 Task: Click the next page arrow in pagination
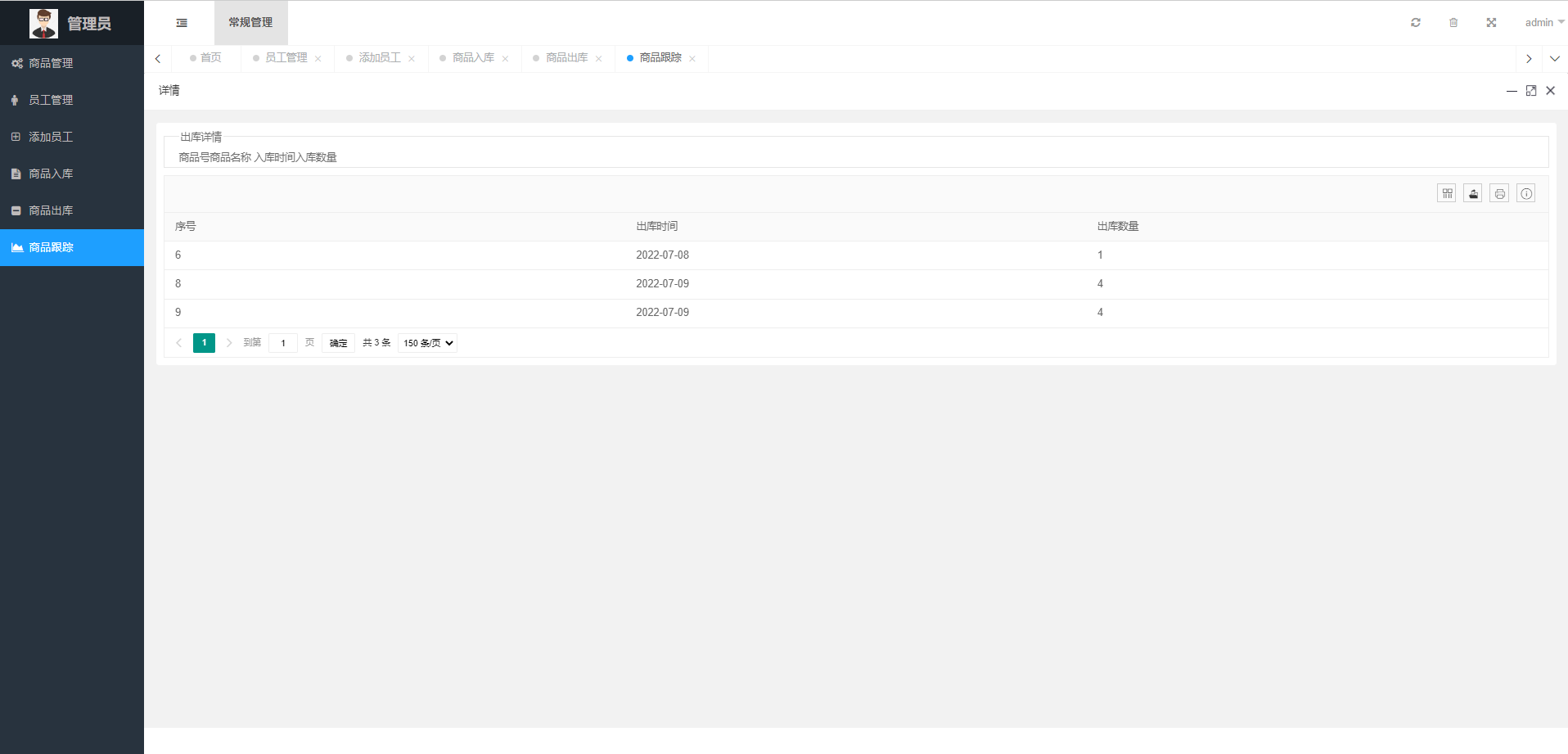(x=229, y=343)
